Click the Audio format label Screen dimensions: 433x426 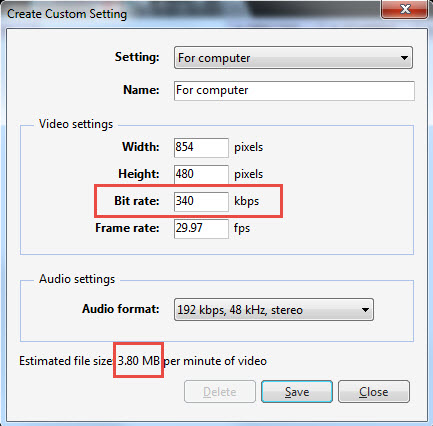[x=121, y=309]
